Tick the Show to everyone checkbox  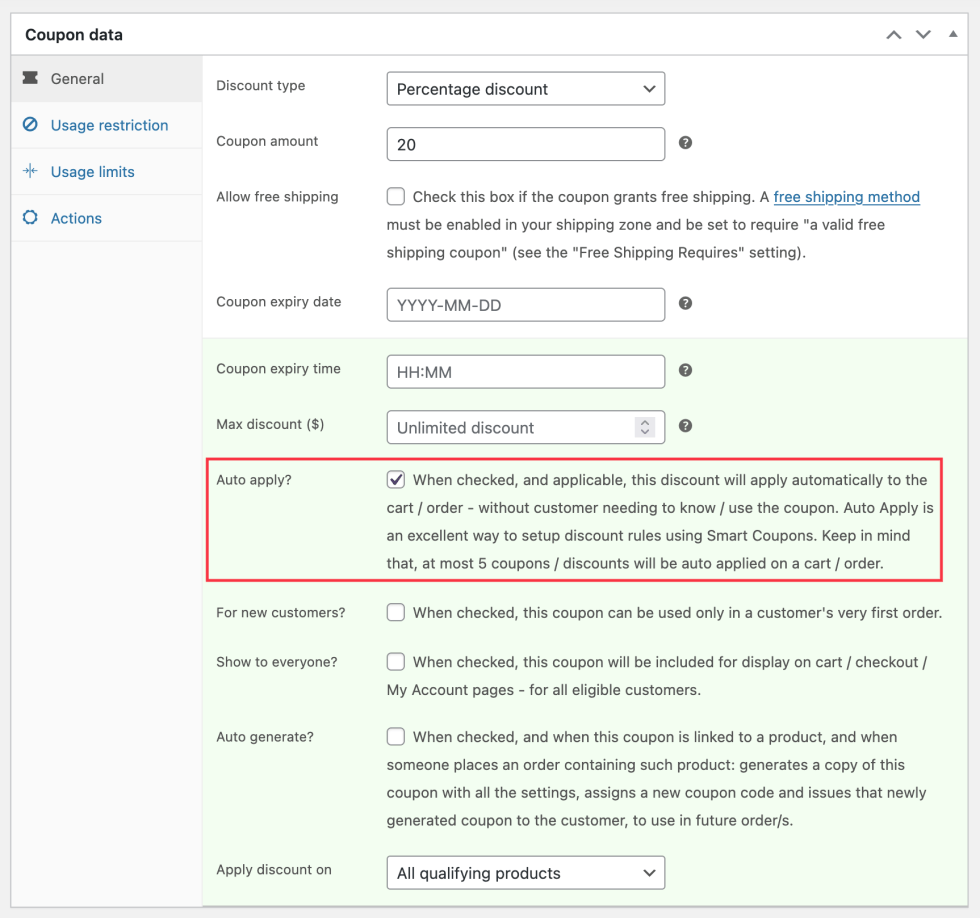point(396,662)
